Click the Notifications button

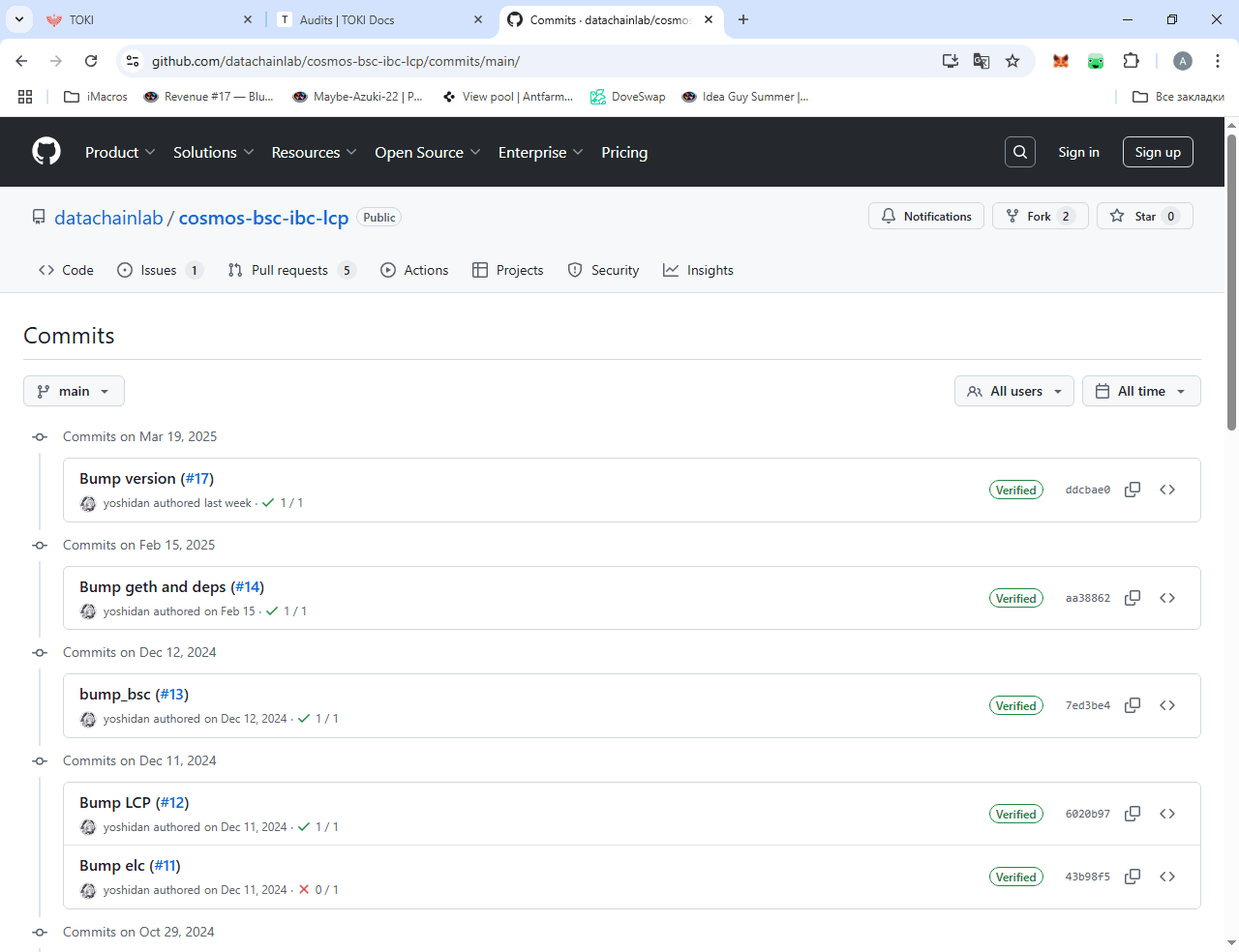pyautogui.click(x=926, y=216)
